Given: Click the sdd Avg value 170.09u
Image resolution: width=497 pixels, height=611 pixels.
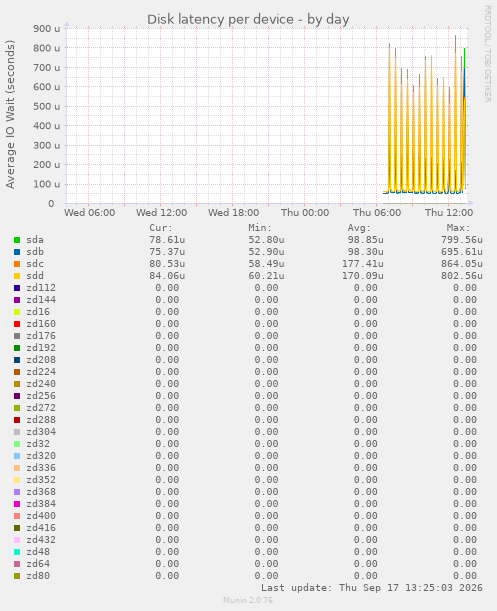Looking at the screenshot, I should pos(363,275).
